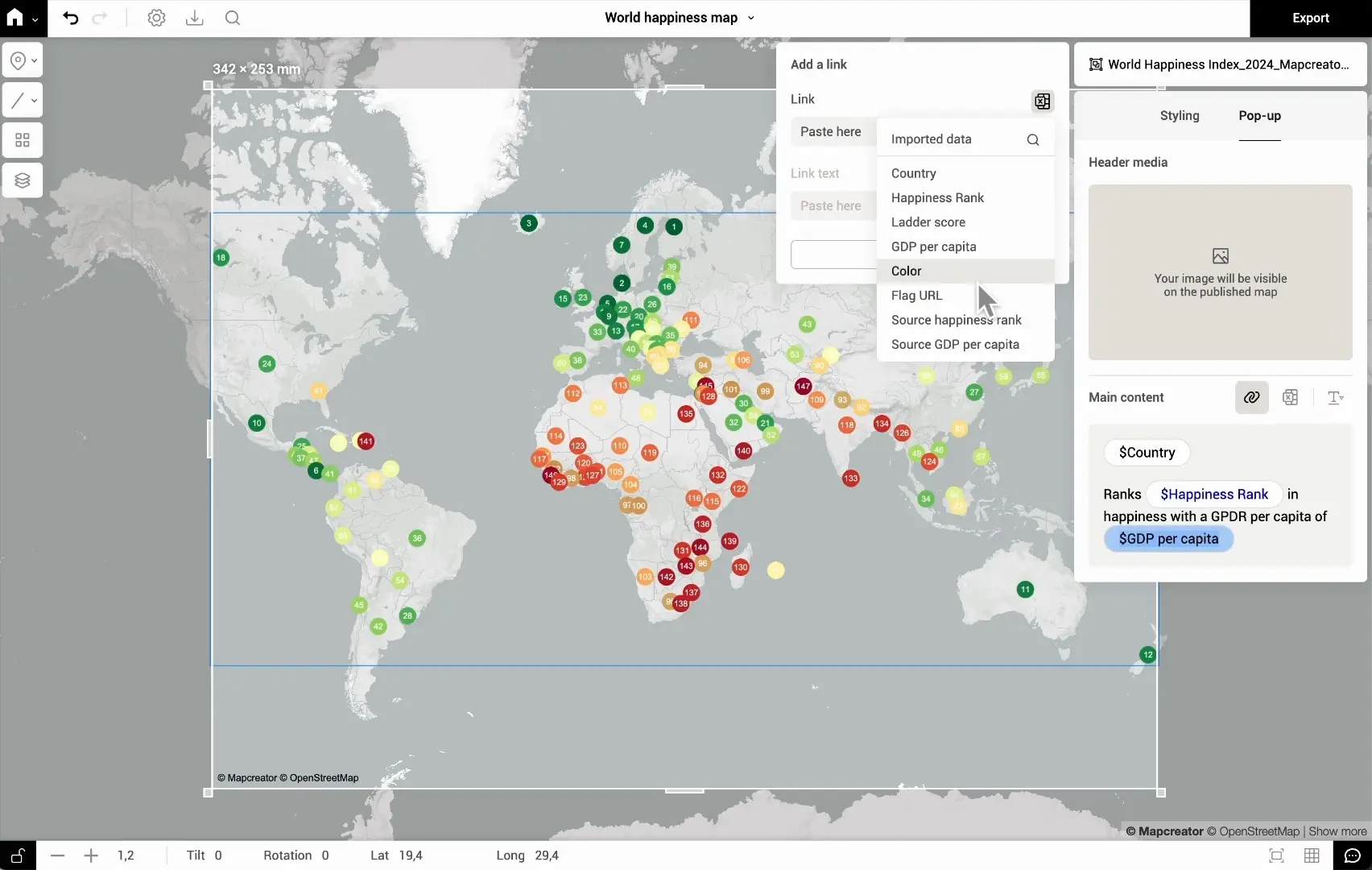Open the World happiness map title dropdown
1372x870 pixels.
pos(750,18)
